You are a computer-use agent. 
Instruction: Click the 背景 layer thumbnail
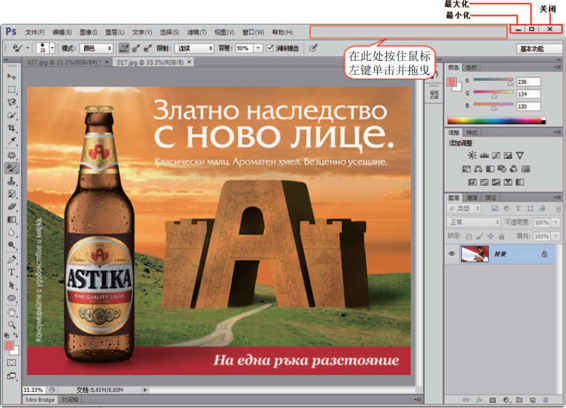474,254
